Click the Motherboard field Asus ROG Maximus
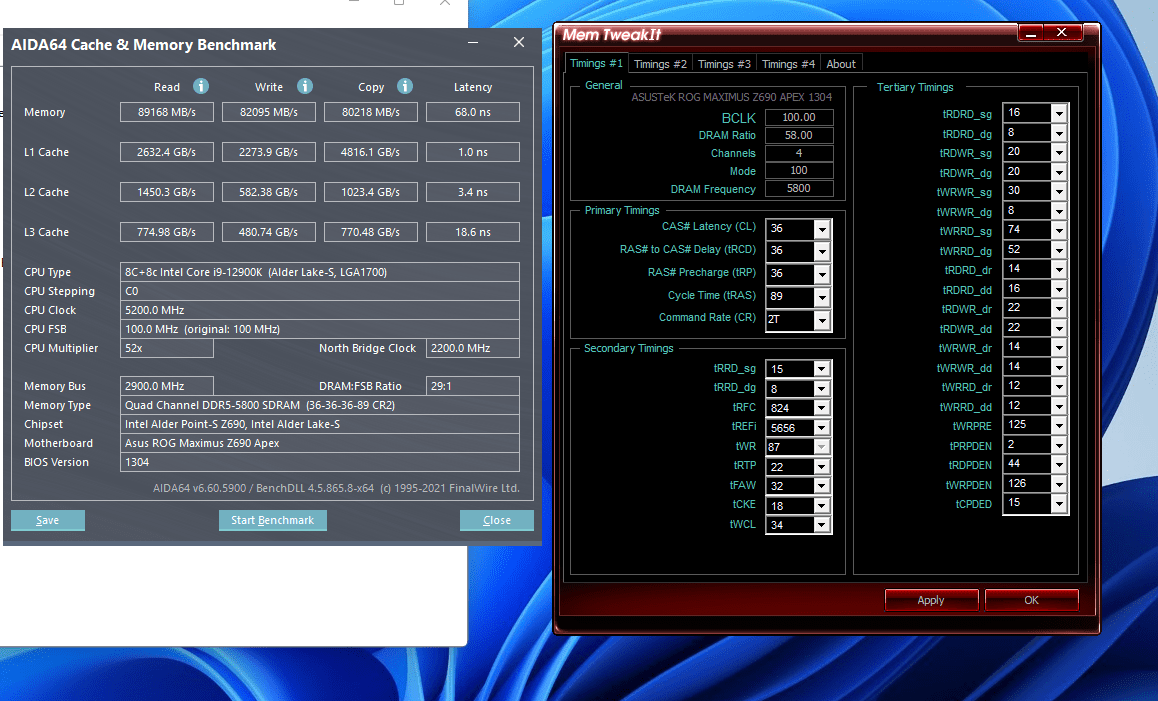Viewport: 1158px width, 701px height. pyautogui.click(x=320, y=443)
